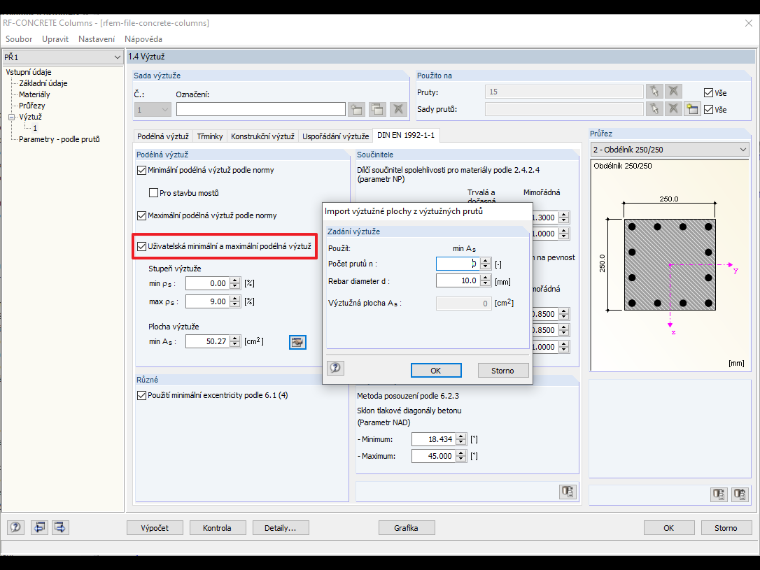Click the copy reinforcement set icon
The width and height of the screenshot is (760, 570).
point(377,109)
